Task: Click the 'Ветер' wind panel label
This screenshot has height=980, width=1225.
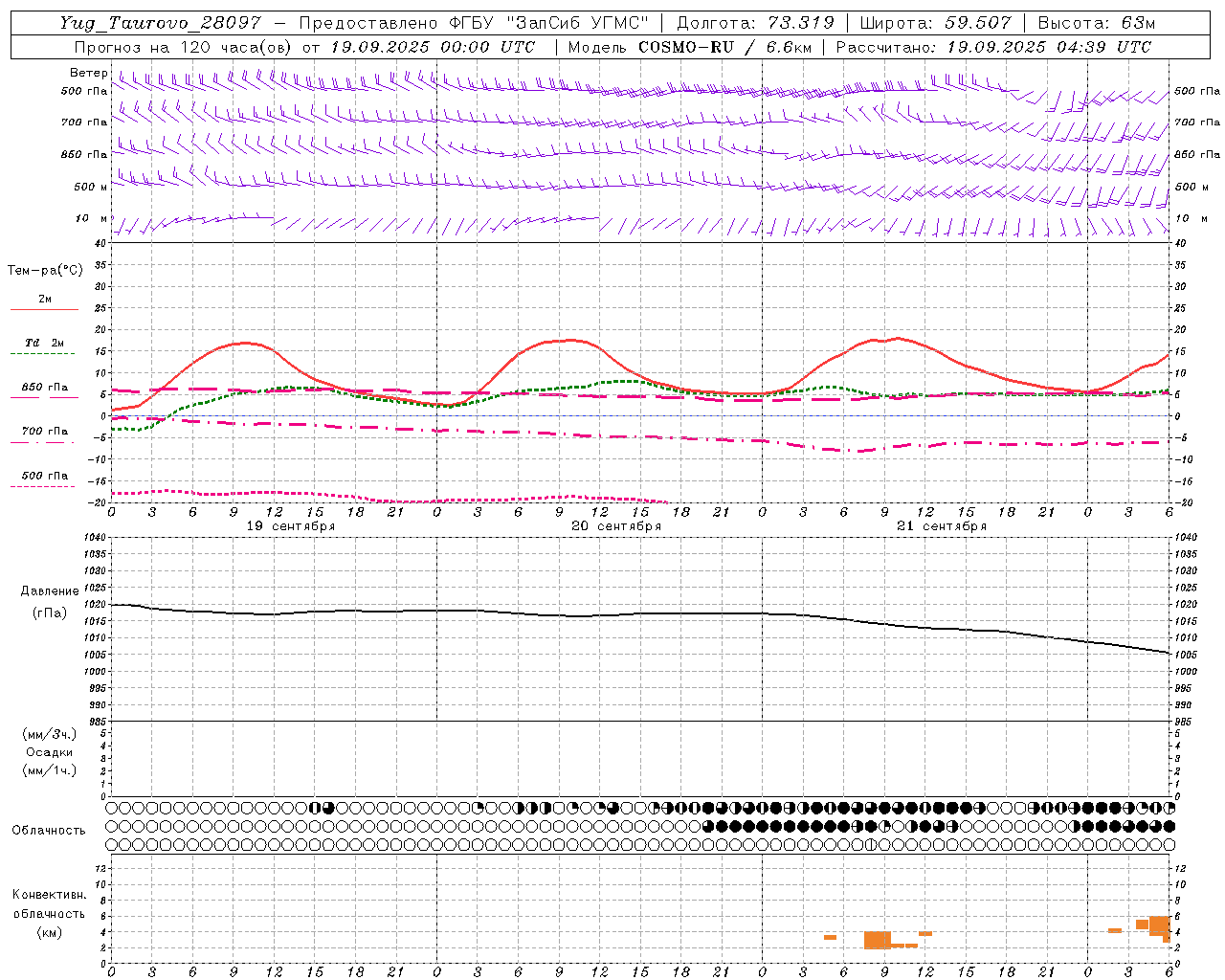Action: click(88, 73)
